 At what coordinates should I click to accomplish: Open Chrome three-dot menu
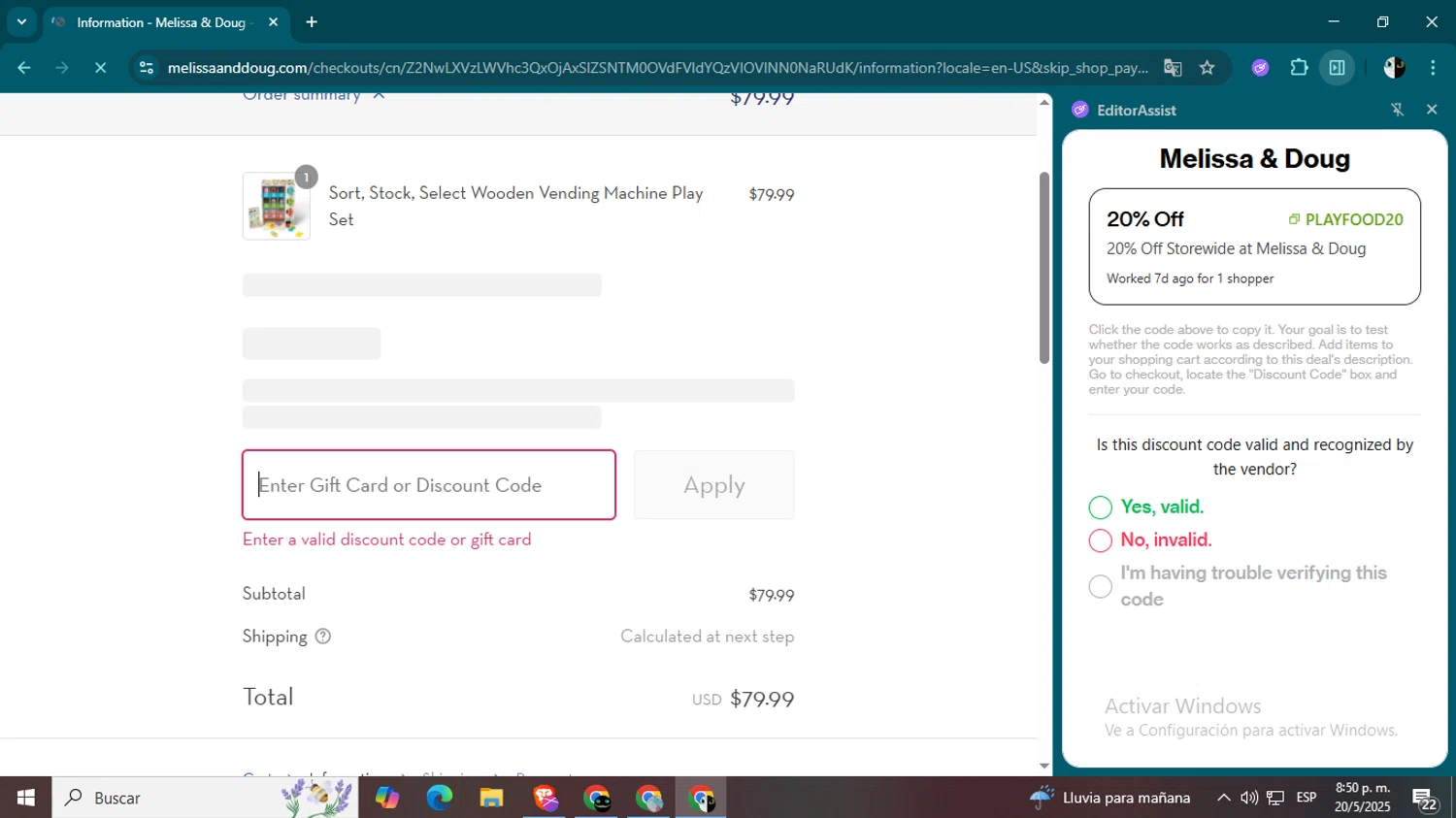(1433, 68)
